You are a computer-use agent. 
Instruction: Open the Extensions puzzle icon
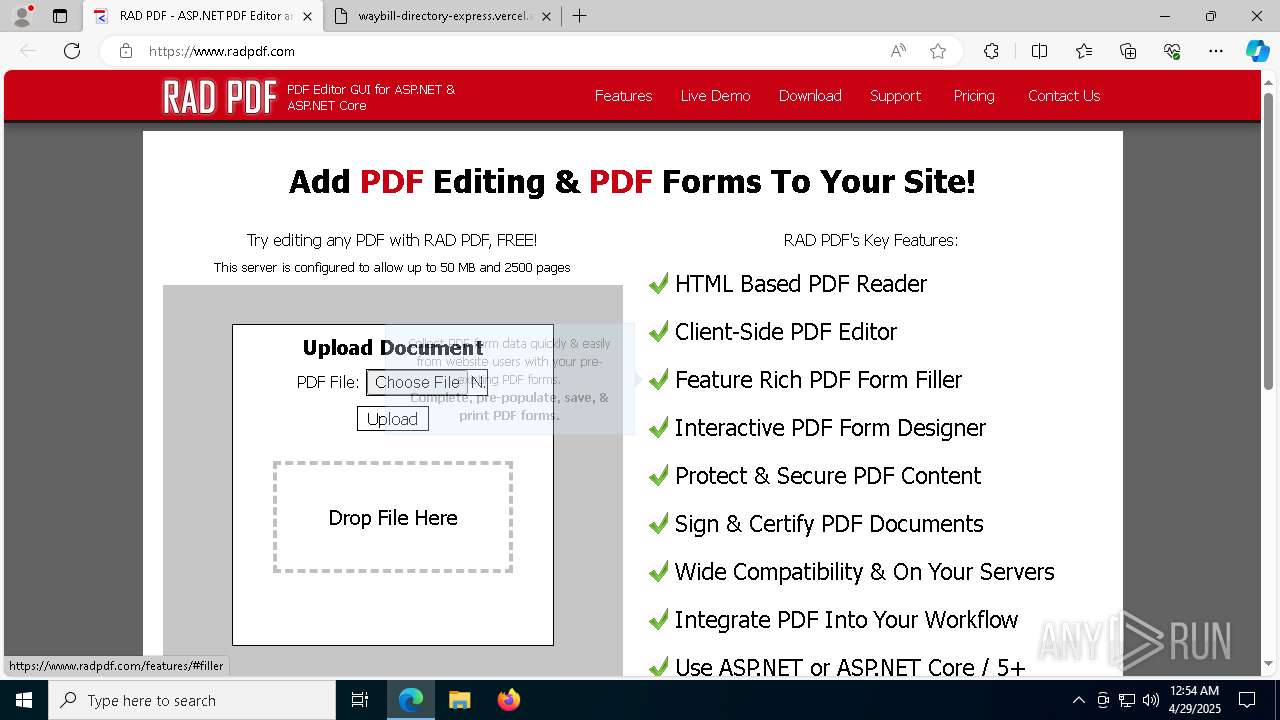991,51
